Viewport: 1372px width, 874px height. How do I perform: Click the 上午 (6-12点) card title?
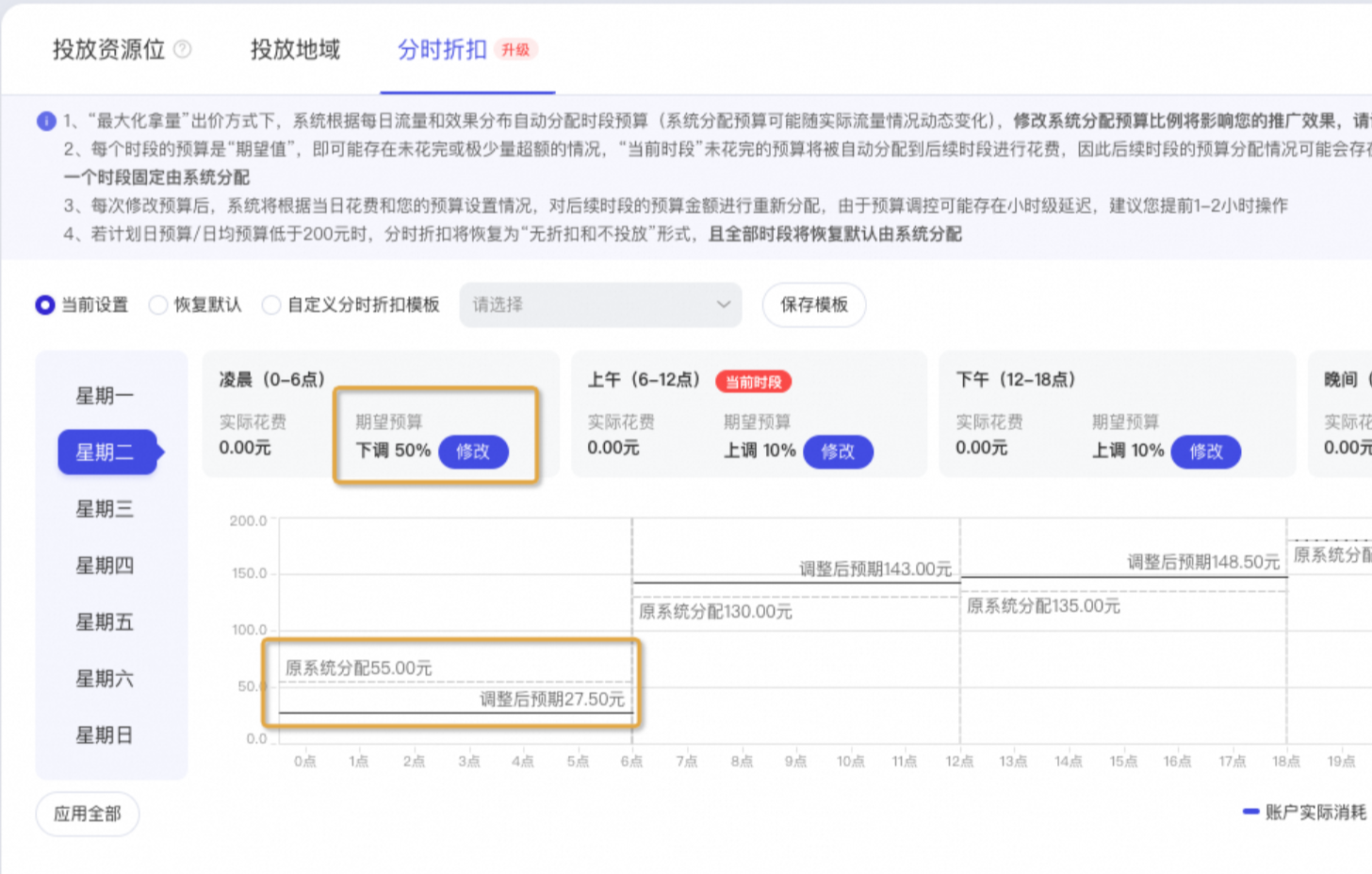645,379
